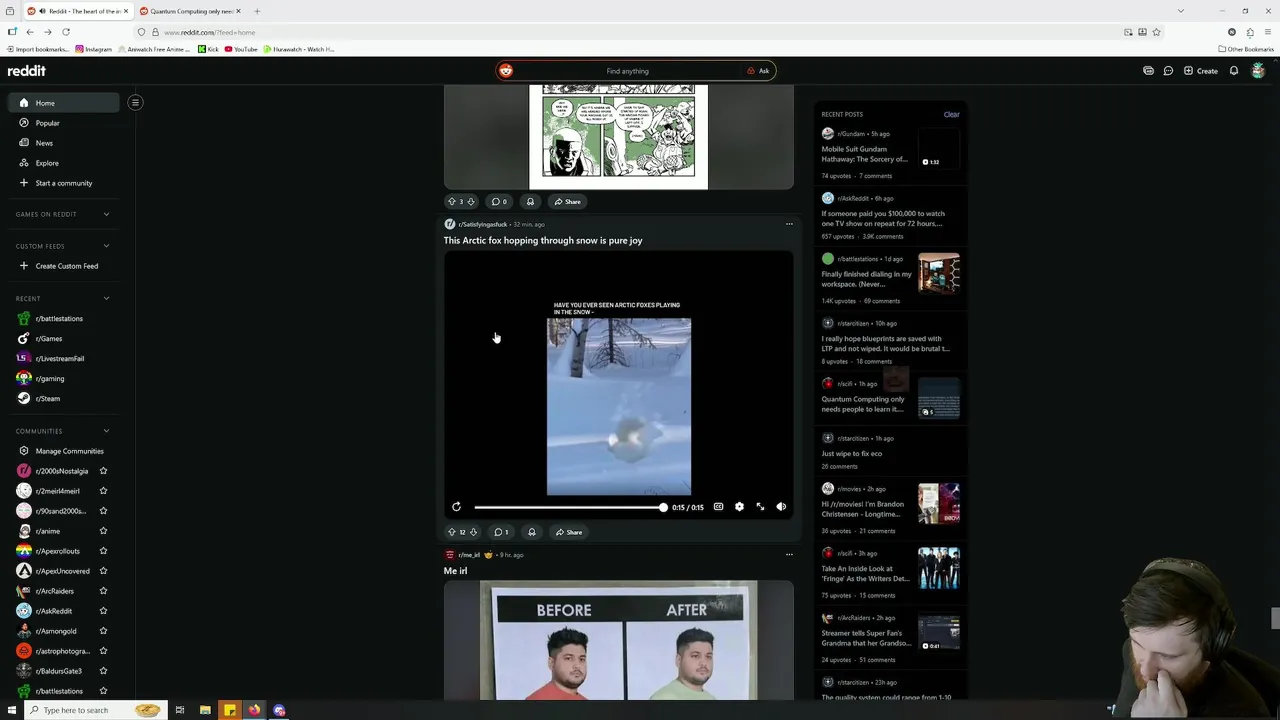The width and height of the screenshot is (1280, 720).
Task: Click the Ask button in search bar
Action: [758, 71]
